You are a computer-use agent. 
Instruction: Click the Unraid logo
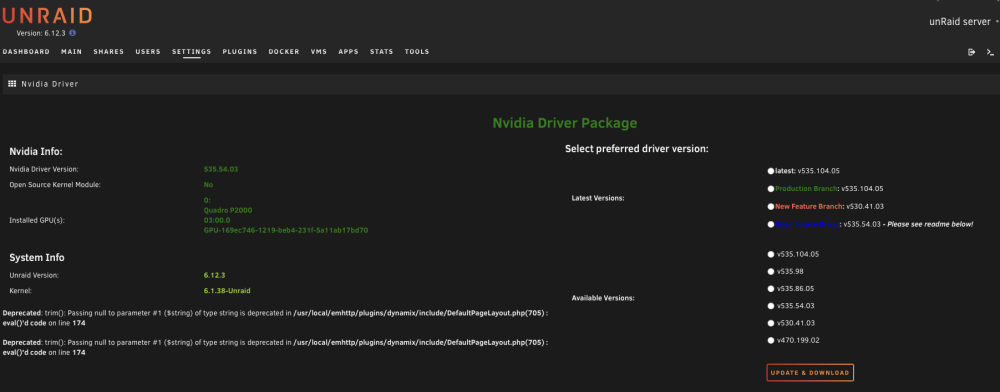pos(47,16)
